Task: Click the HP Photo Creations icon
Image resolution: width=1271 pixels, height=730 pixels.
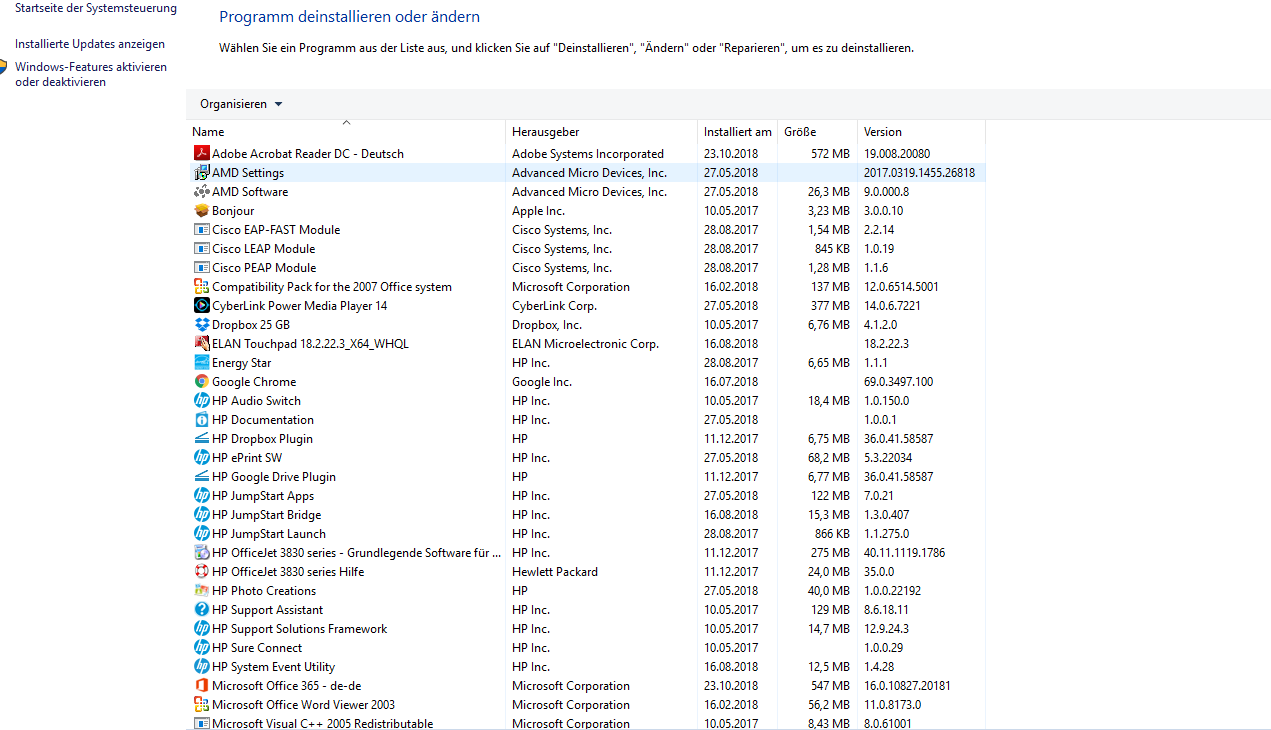Action: [x=201, y=591]
